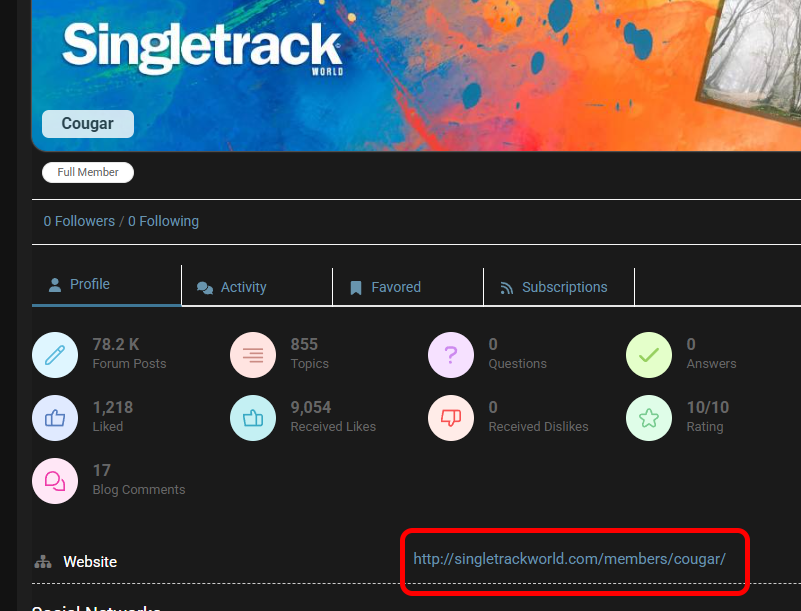Click the 0 Following link
This screenshot has height=611, width=801.
(163, 221)
